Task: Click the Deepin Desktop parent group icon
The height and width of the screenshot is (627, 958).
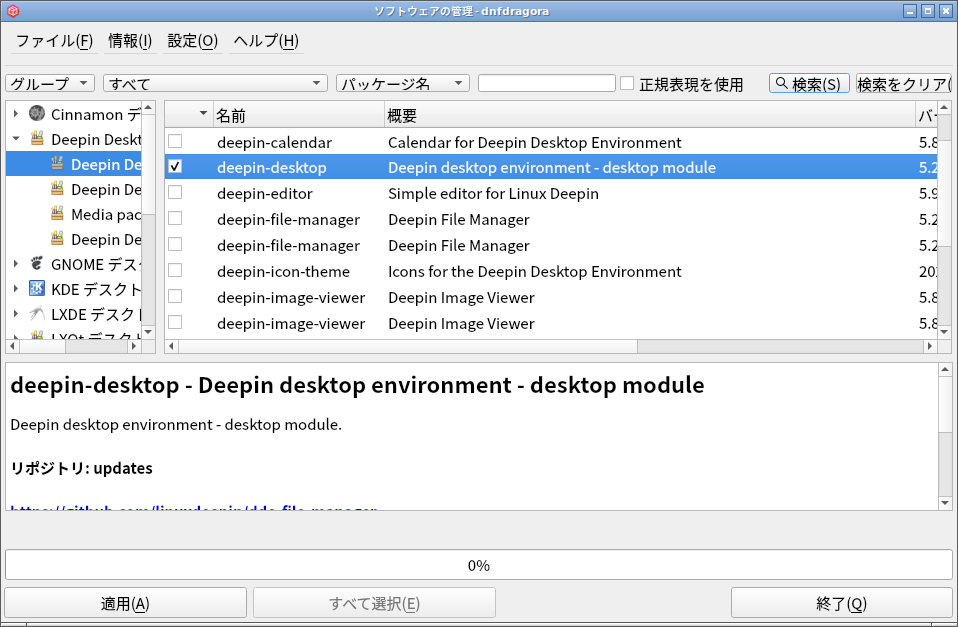Action: point(37,139)
